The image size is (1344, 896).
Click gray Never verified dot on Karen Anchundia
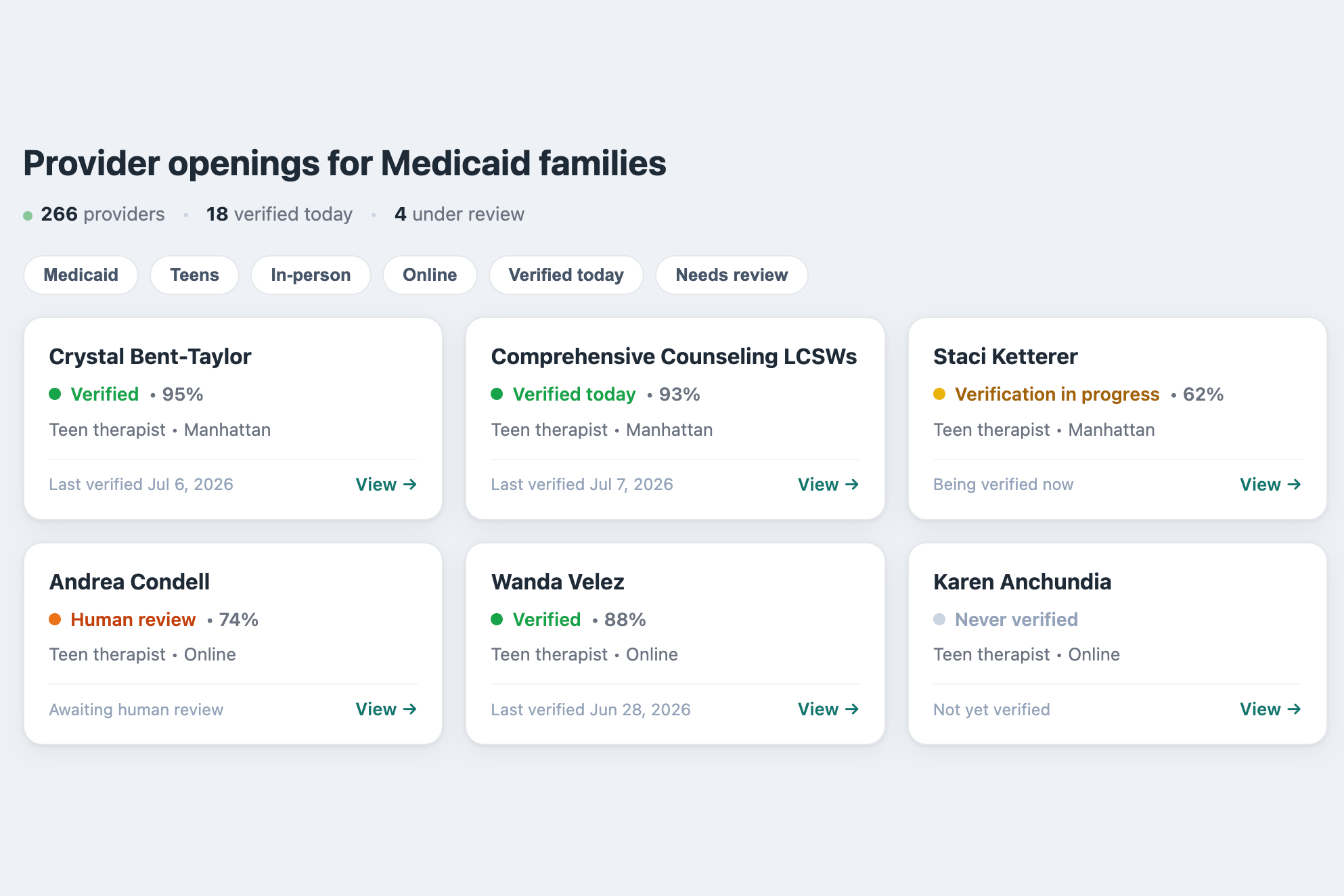pyautogui.click(x=939, y=619)
